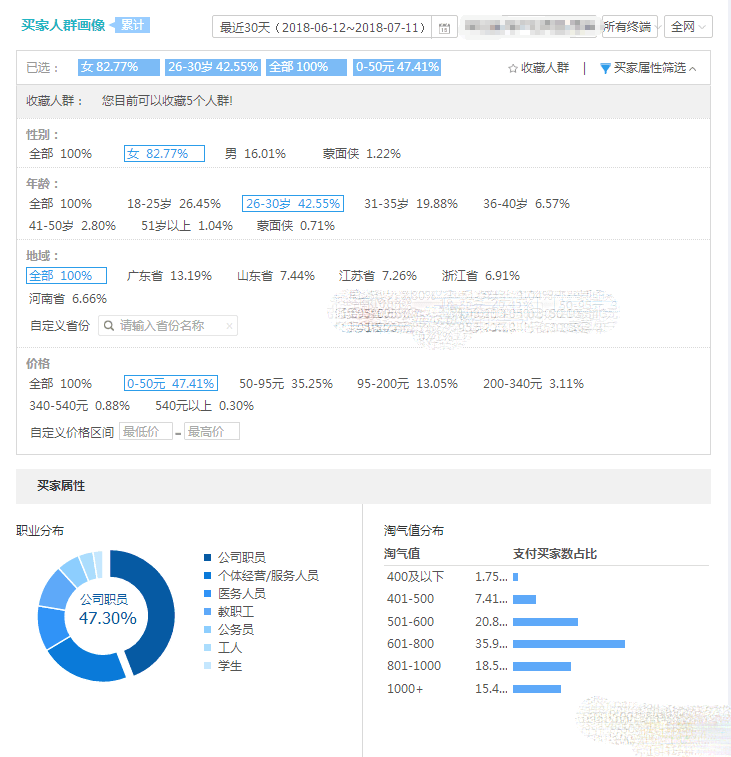
Task: Open the 全网 scope dropdown
Action: [688, 27]
